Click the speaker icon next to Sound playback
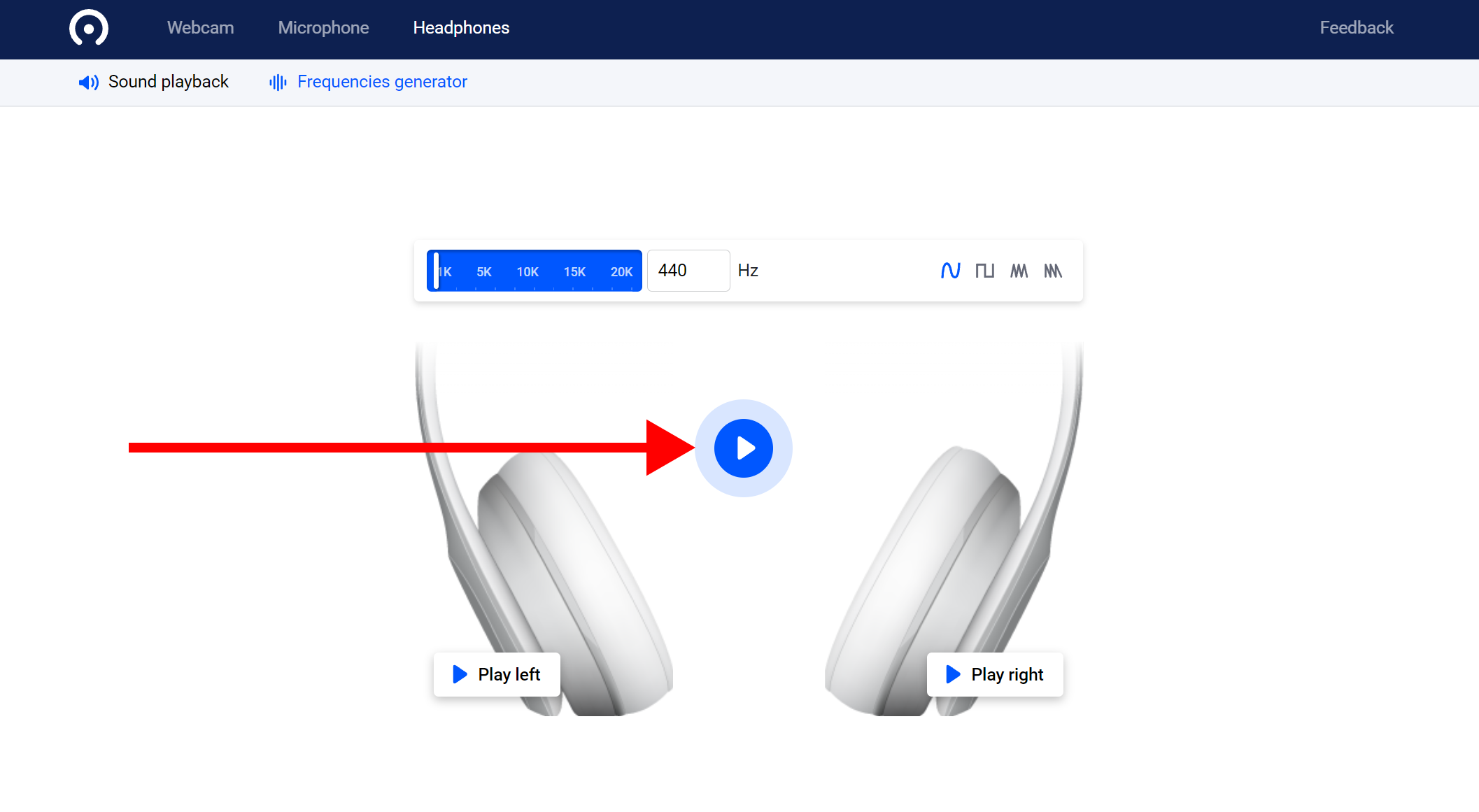This screenshot has height=812, width=1479. (x=88, y=82)
